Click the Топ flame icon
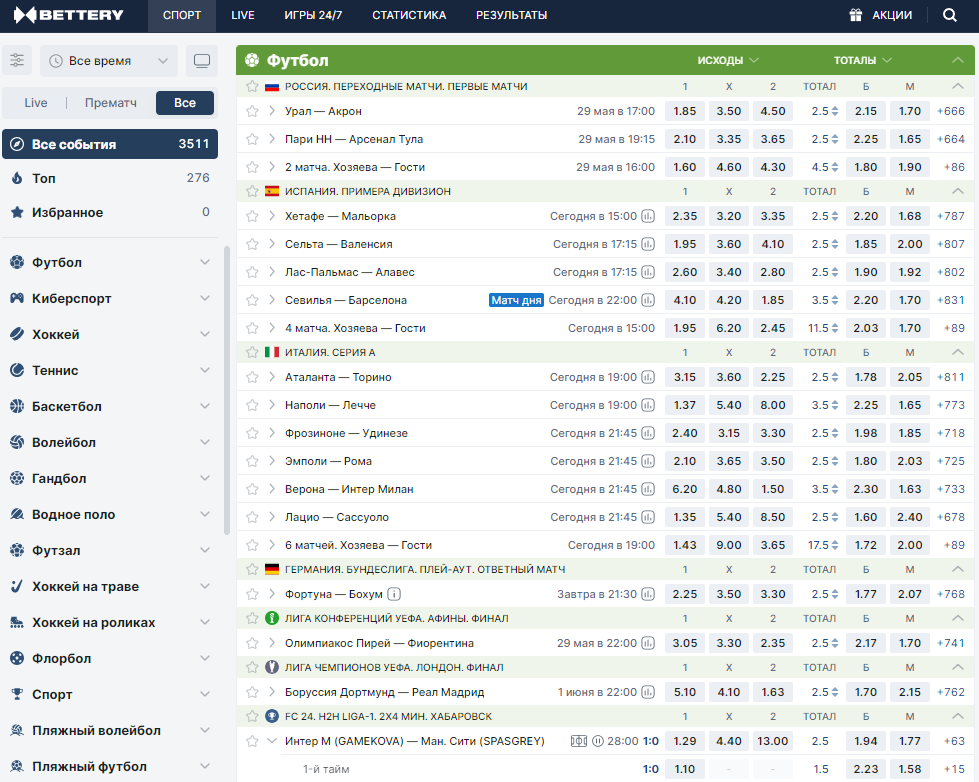This screenshot has height=782, width=979. coord(17,178)
